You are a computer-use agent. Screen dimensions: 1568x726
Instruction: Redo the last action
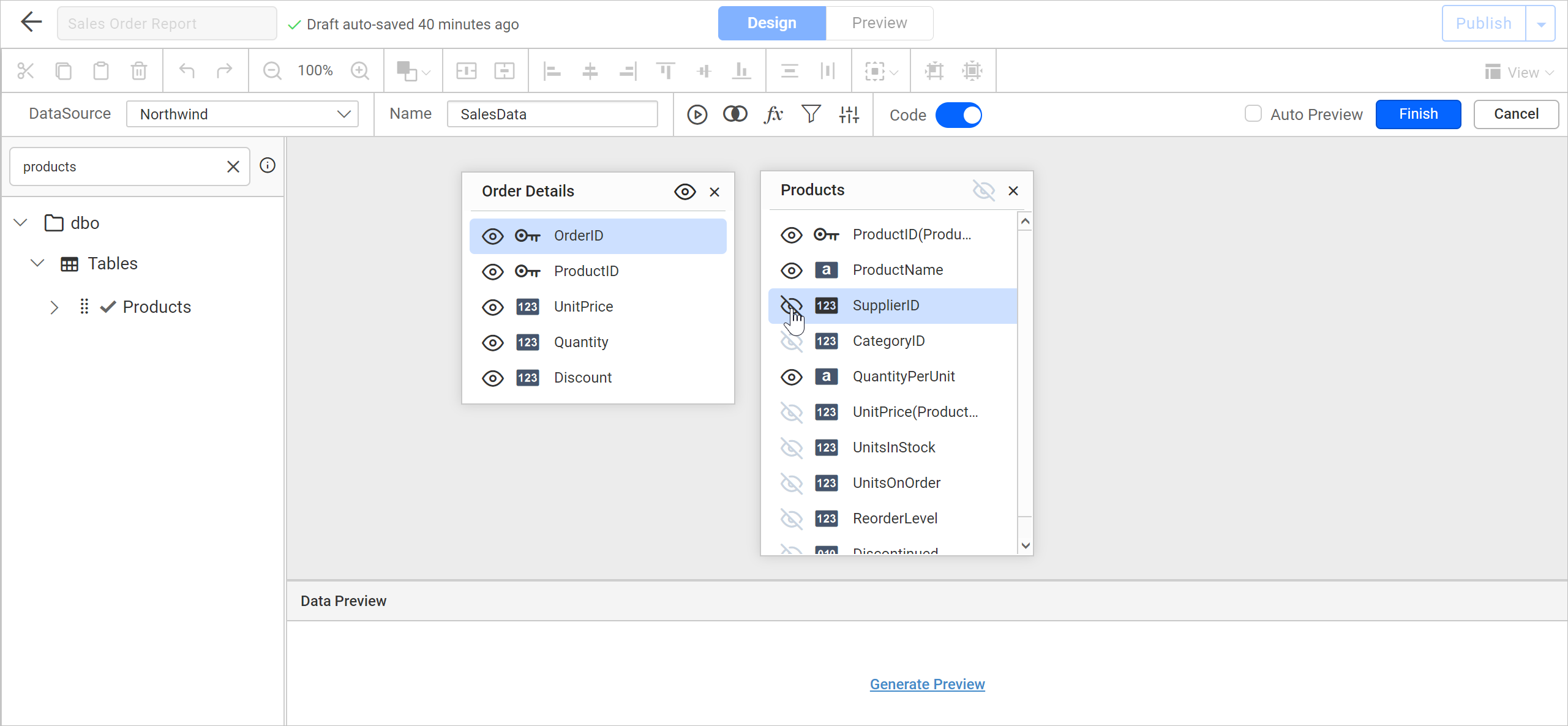pos(225,71)
